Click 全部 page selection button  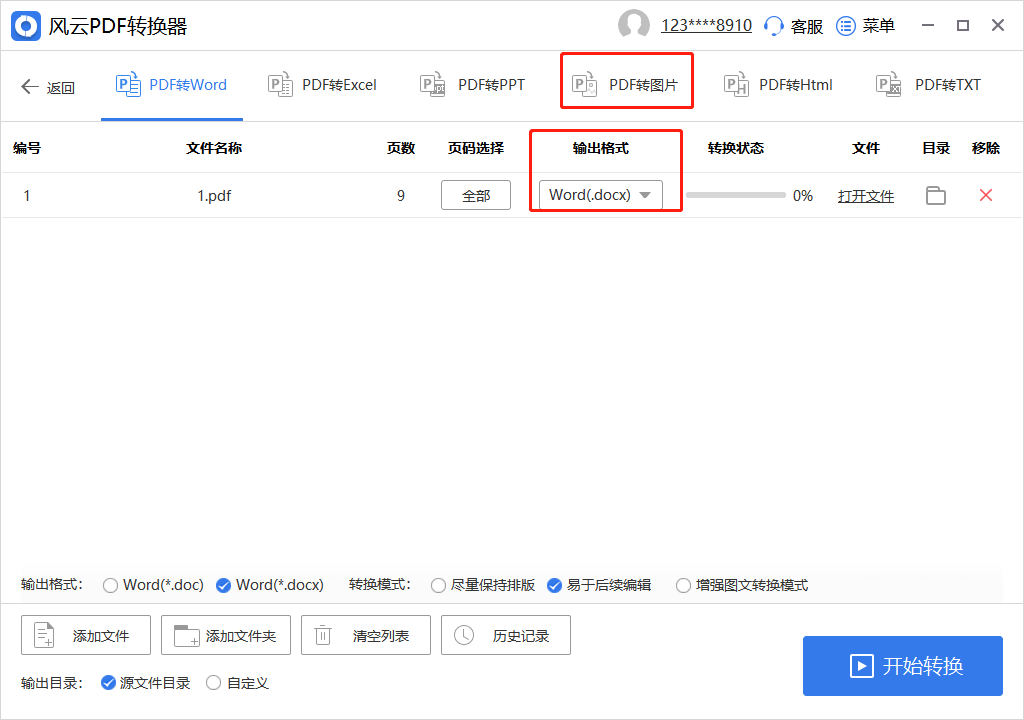(476, 195)
